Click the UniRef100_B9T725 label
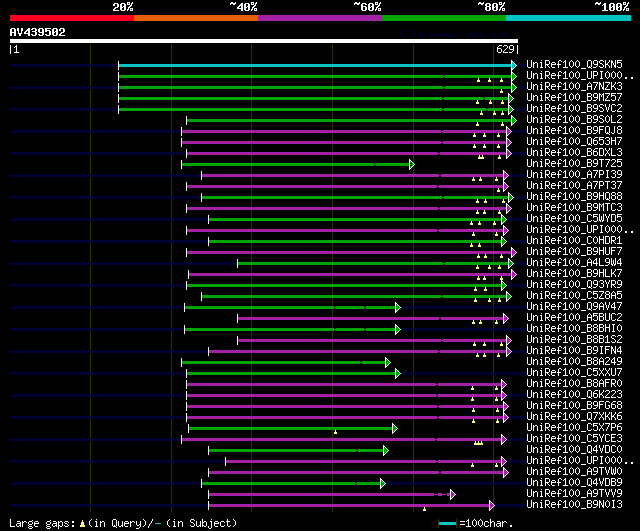 [574, 163]
